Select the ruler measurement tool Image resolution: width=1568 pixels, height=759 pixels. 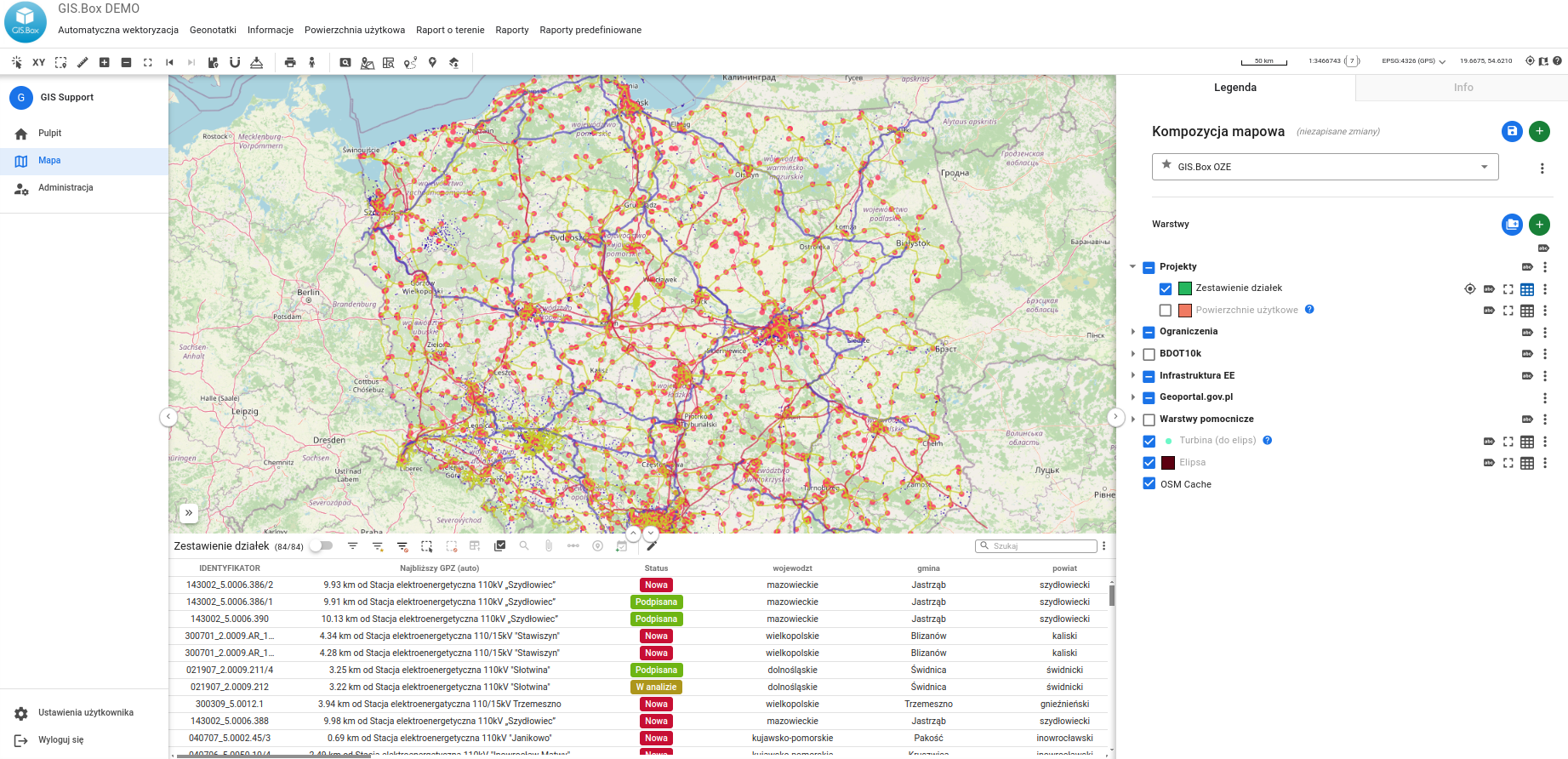83,62
